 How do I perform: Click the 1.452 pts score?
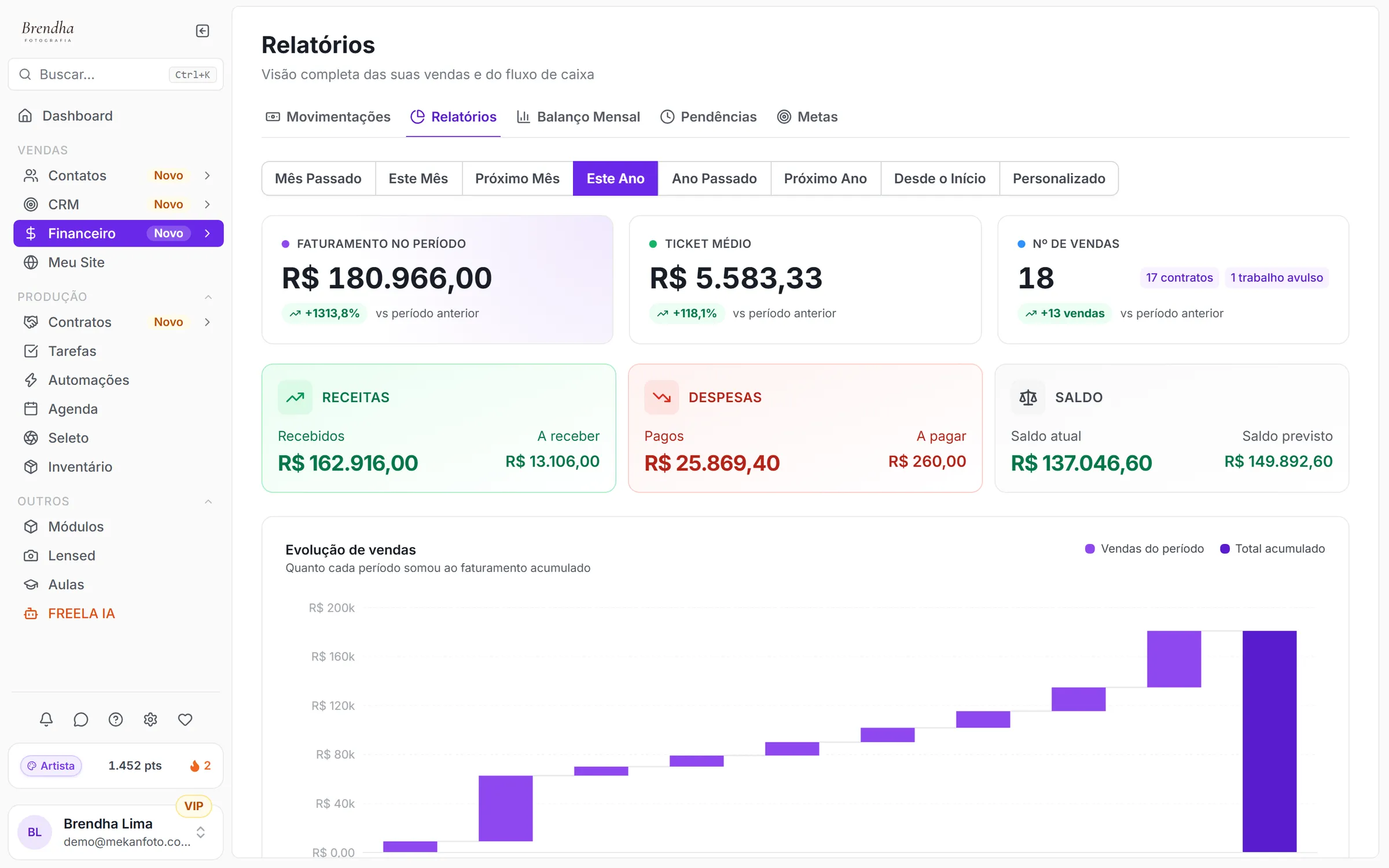[135, 766]
